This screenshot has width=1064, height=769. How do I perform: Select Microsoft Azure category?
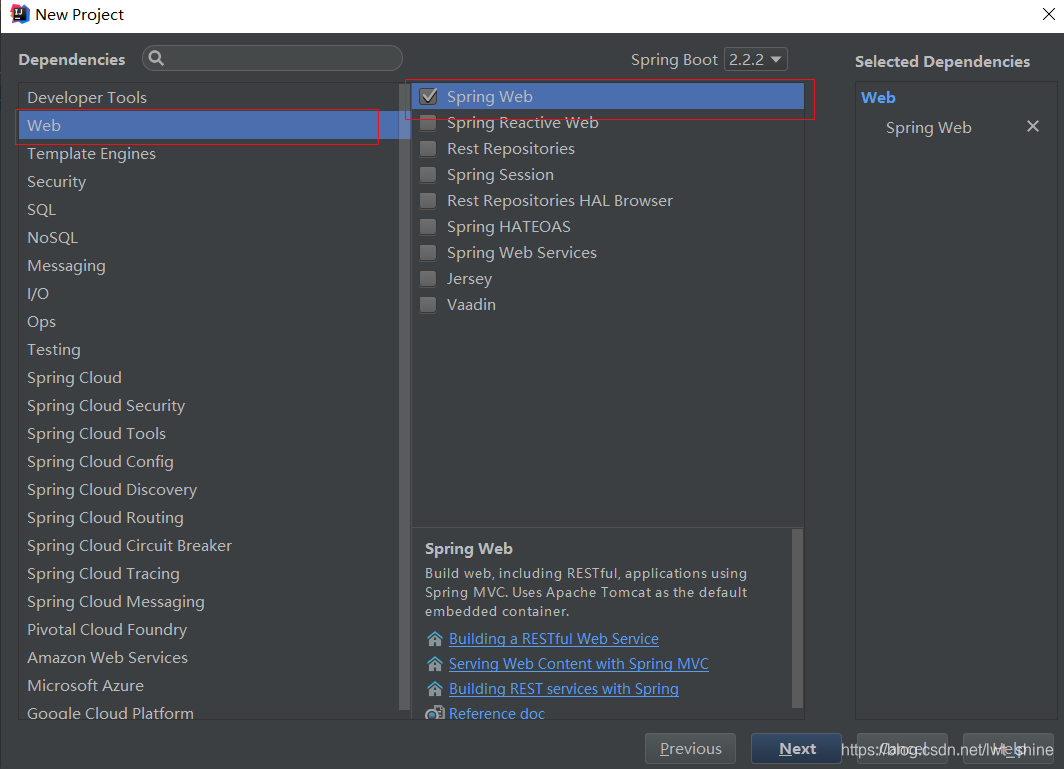click(209, 686)
